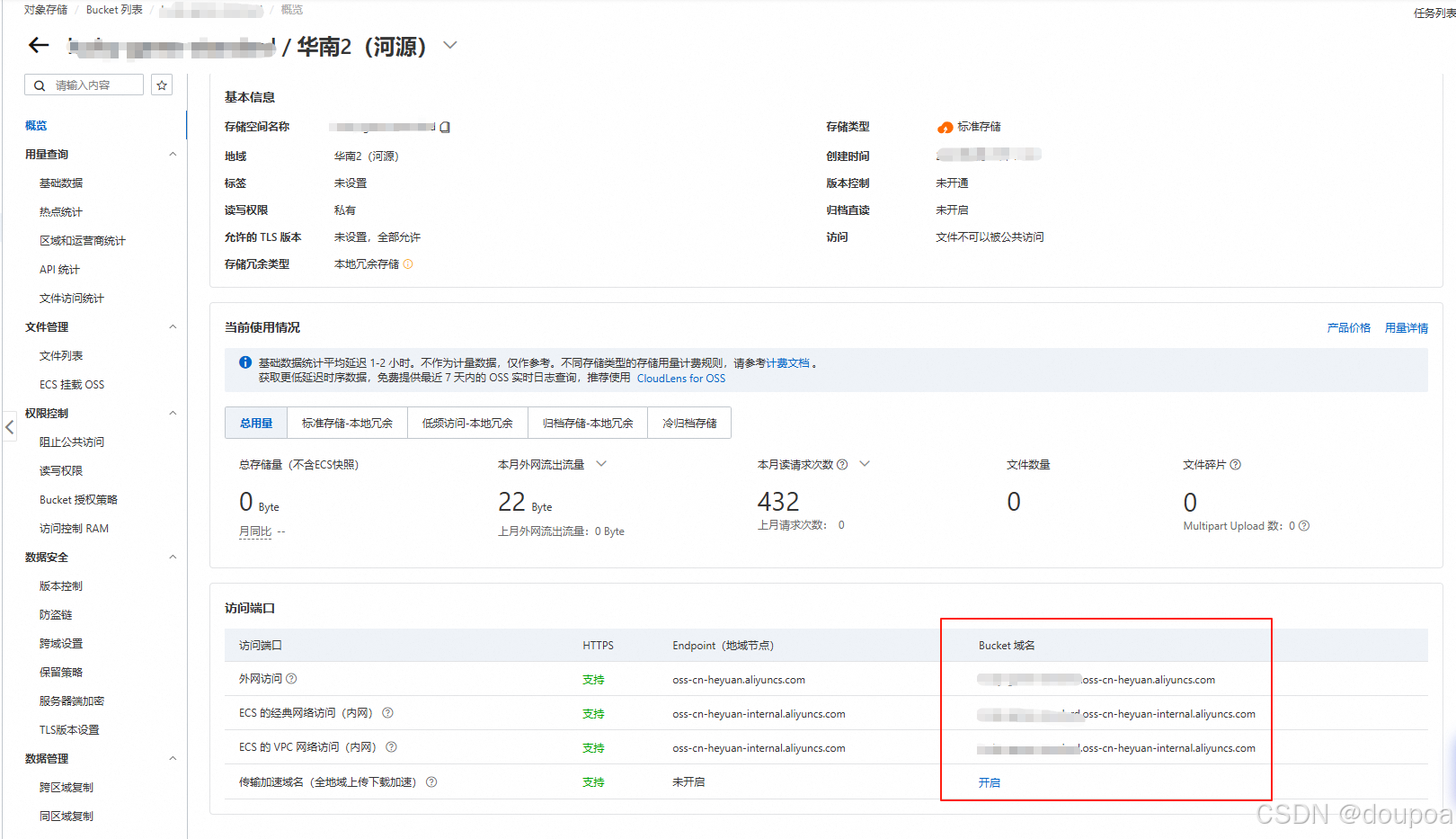This screenshot has height=839, width=1456.
Task: Open the 本月读请求次数 dropdown arrow
Action: 865,464
